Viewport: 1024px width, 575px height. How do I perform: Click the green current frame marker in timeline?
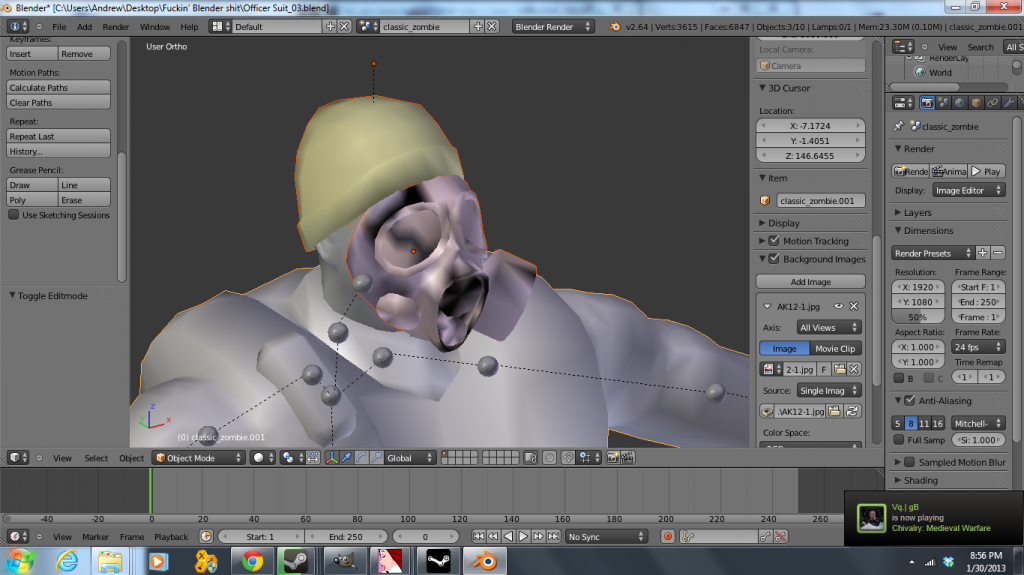coord(150,491)
